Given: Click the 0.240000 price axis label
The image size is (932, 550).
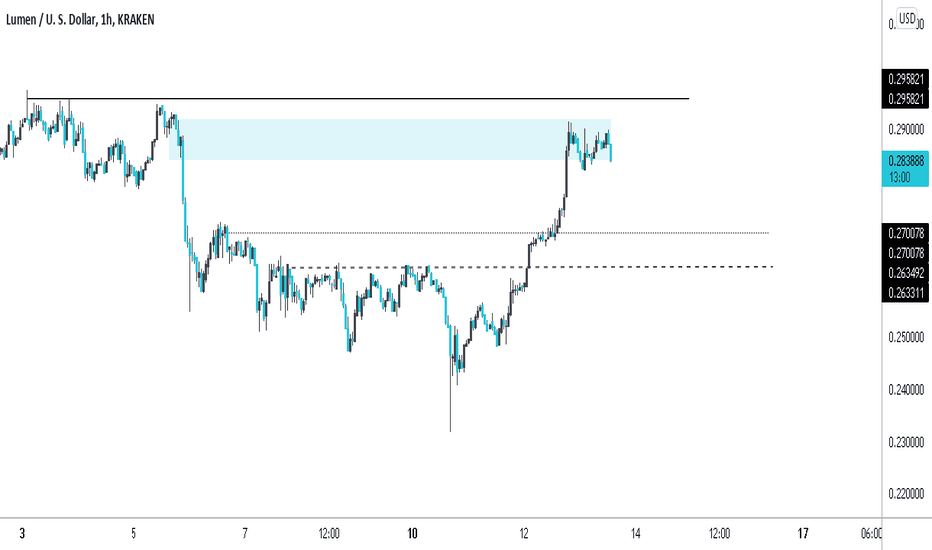Looking at the screenshot, I should point(906,389).
